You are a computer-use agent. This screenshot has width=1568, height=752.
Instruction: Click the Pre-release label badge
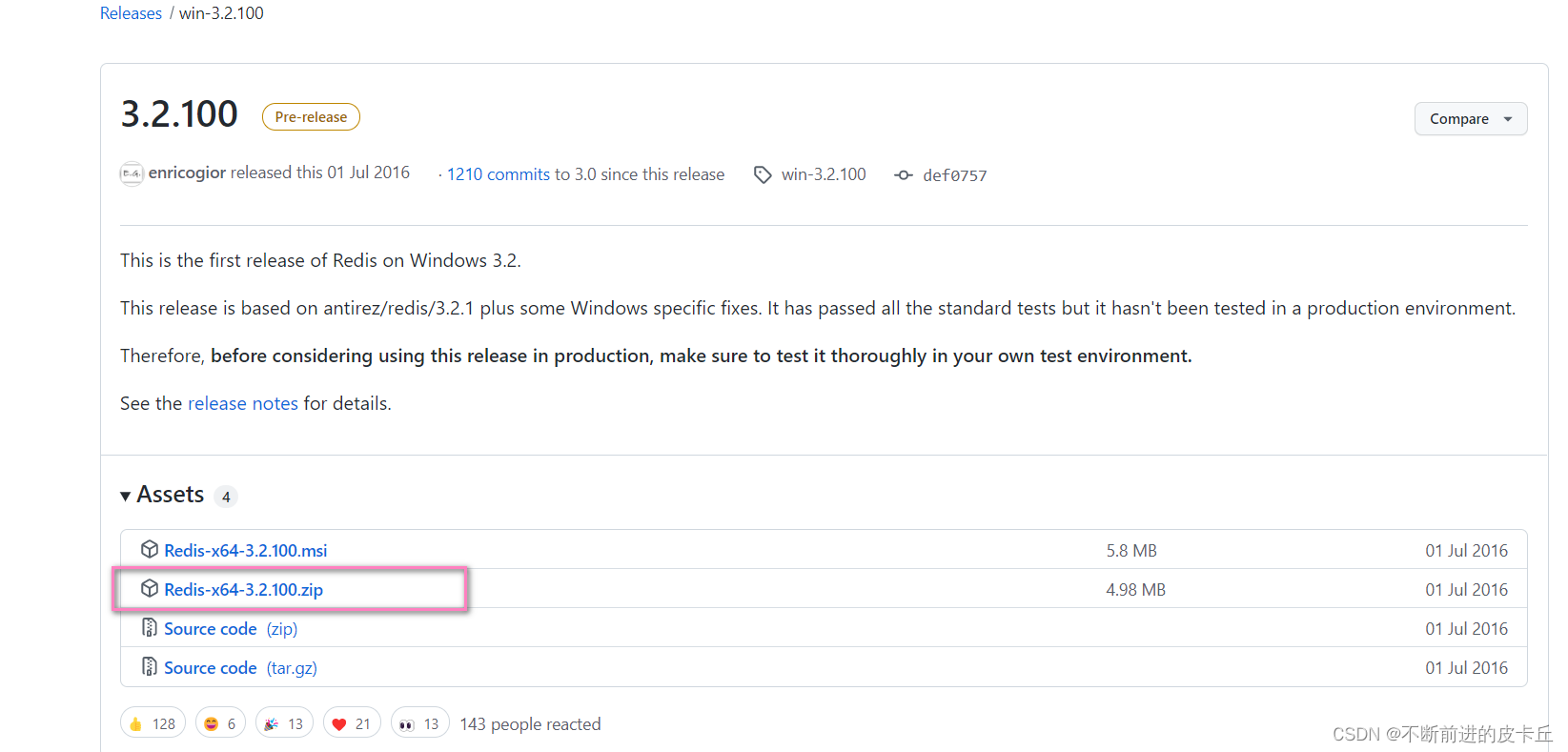click(311, 117)
